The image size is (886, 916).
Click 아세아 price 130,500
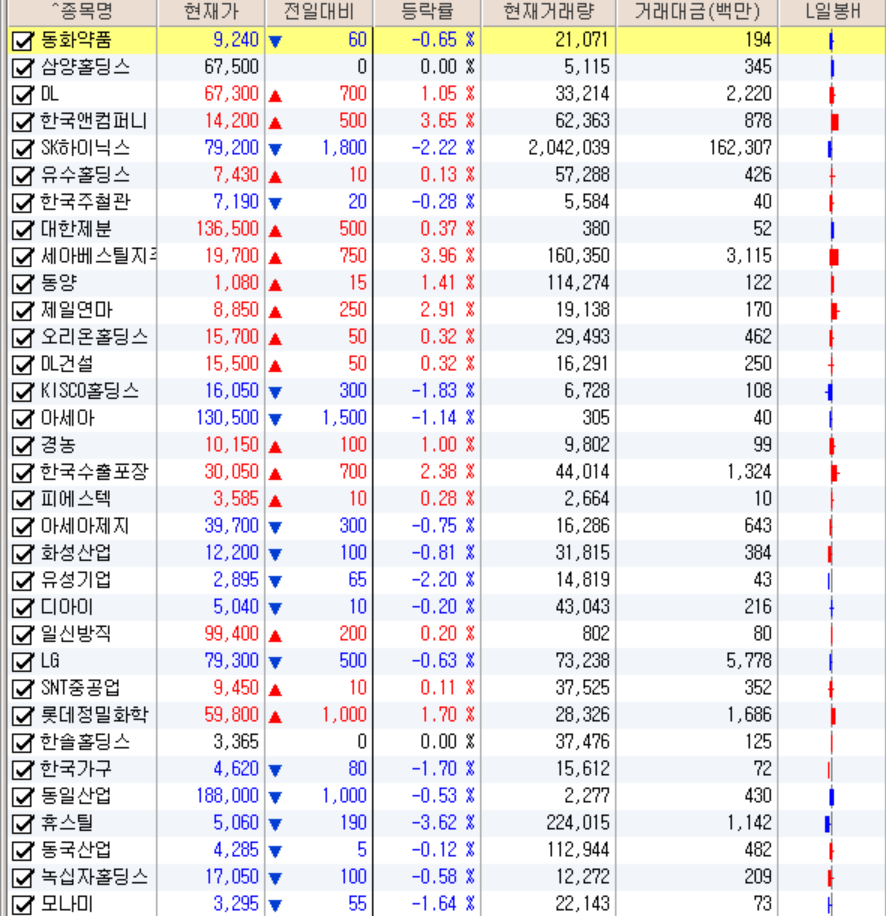coord(227,418)
